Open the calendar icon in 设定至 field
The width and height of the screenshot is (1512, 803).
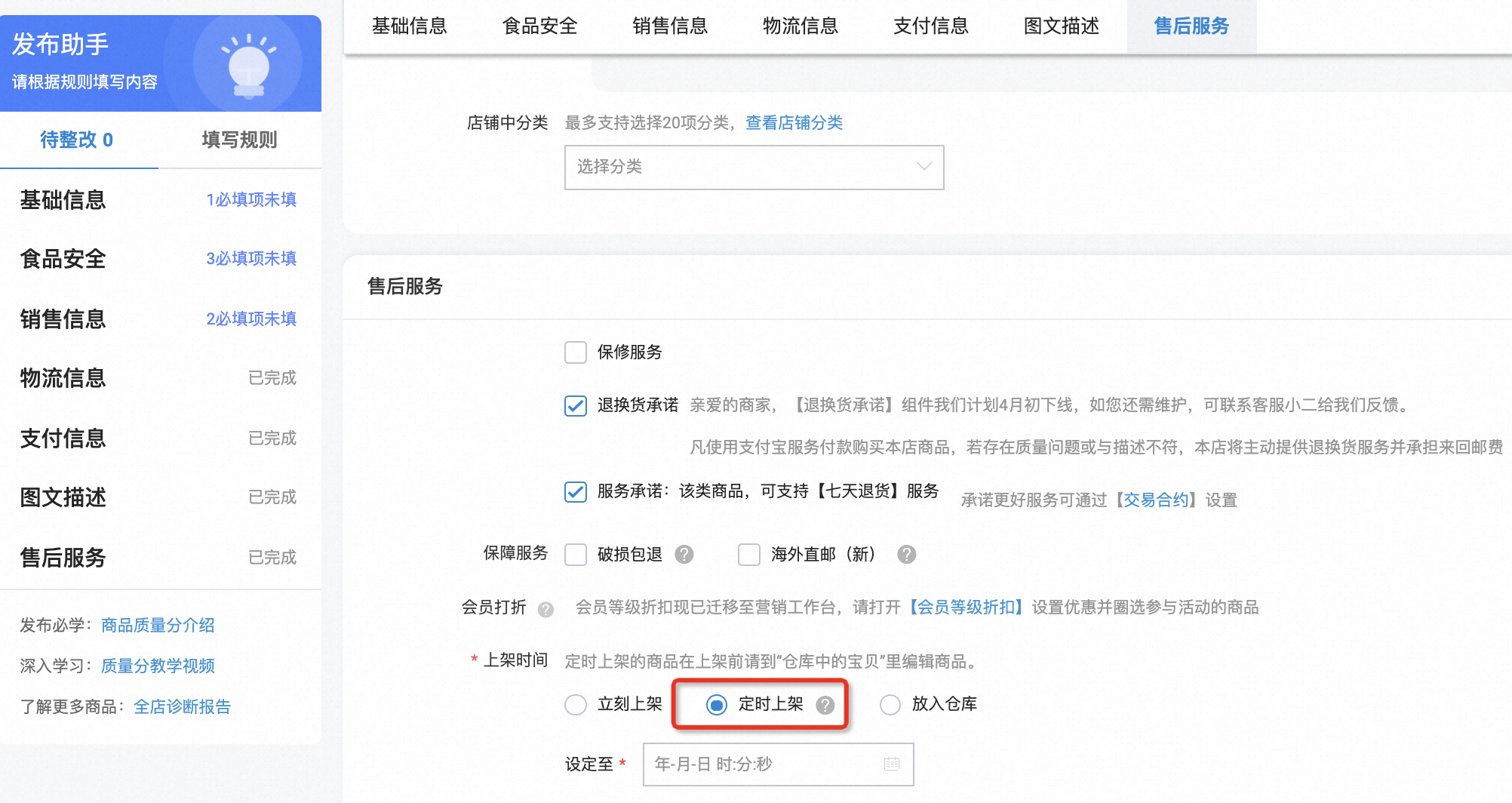coord(892,764)
